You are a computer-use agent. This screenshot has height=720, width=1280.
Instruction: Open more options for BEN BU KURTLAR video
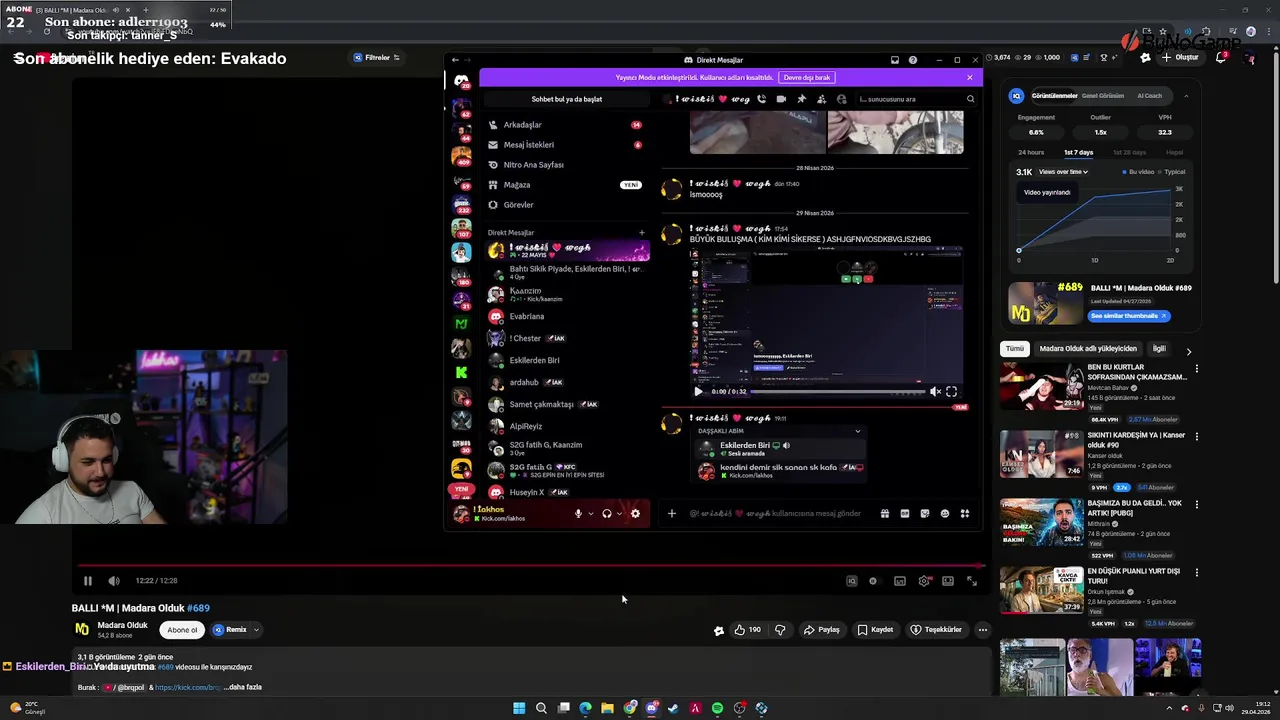point(1196,368)
